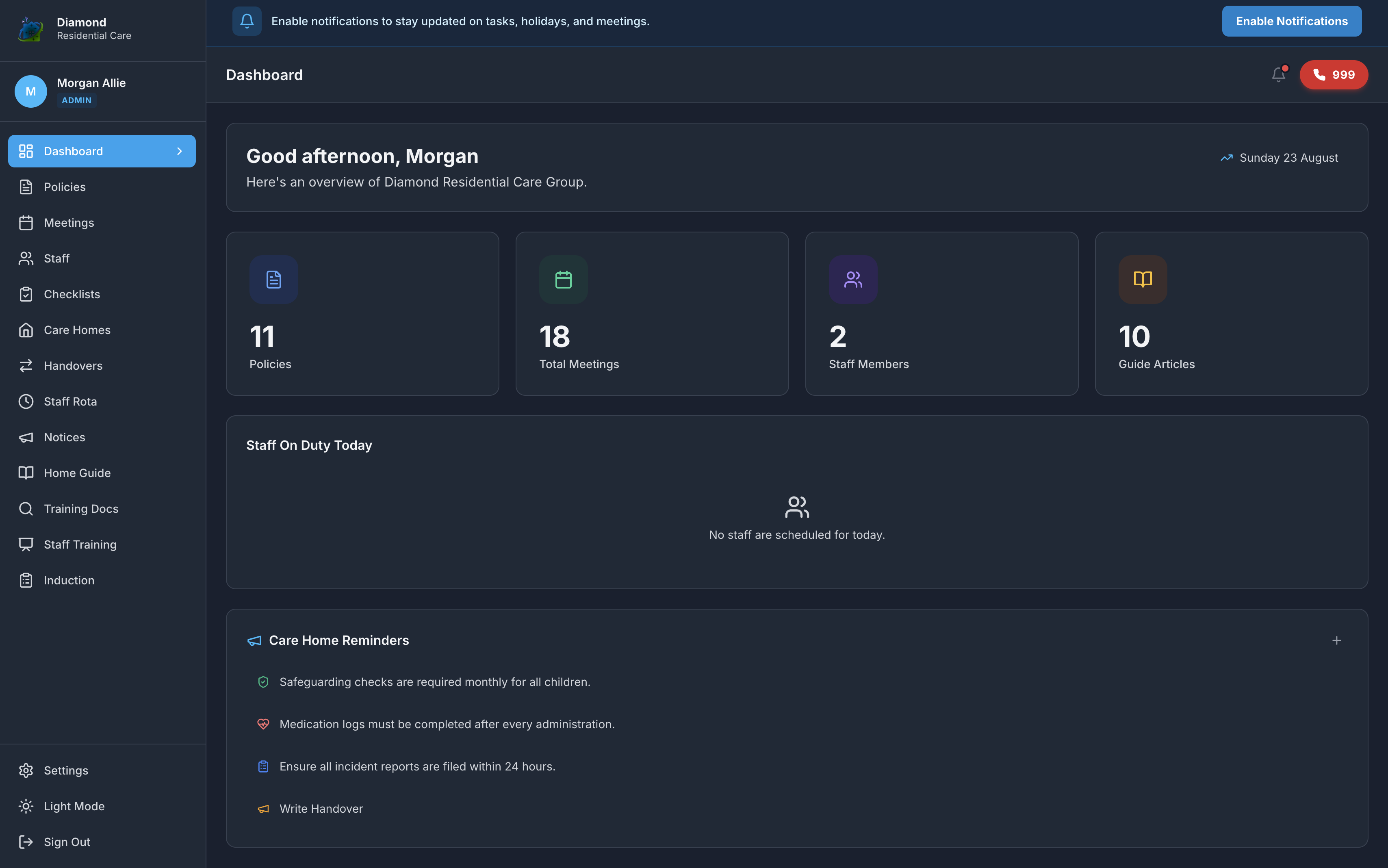Click the Staff sidebar people icon
The image size is (1388, 868).
click(x=26, y=258)
